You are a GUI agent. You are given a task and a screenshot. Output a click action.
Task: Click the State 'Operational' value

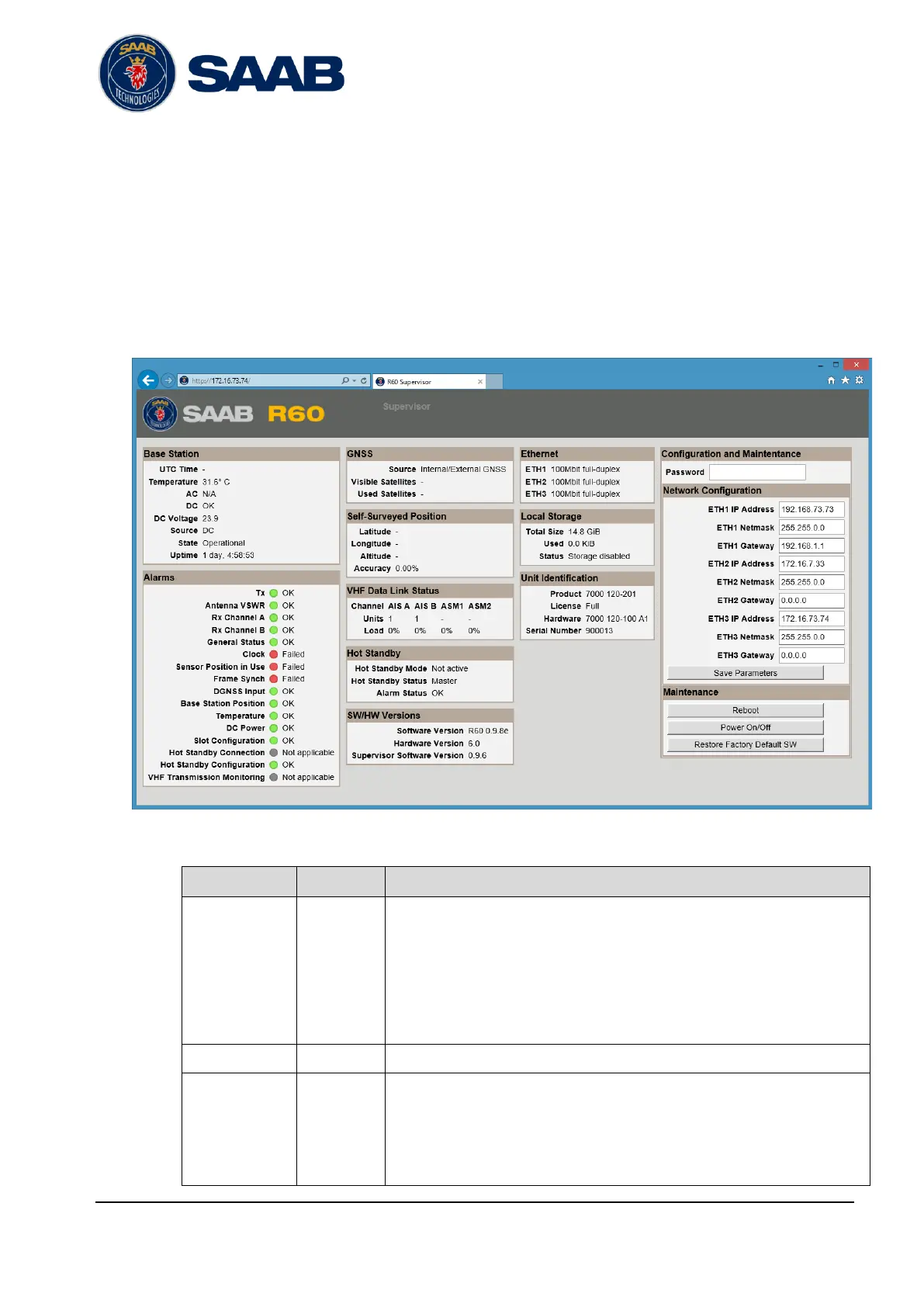[x=223, y=543]
